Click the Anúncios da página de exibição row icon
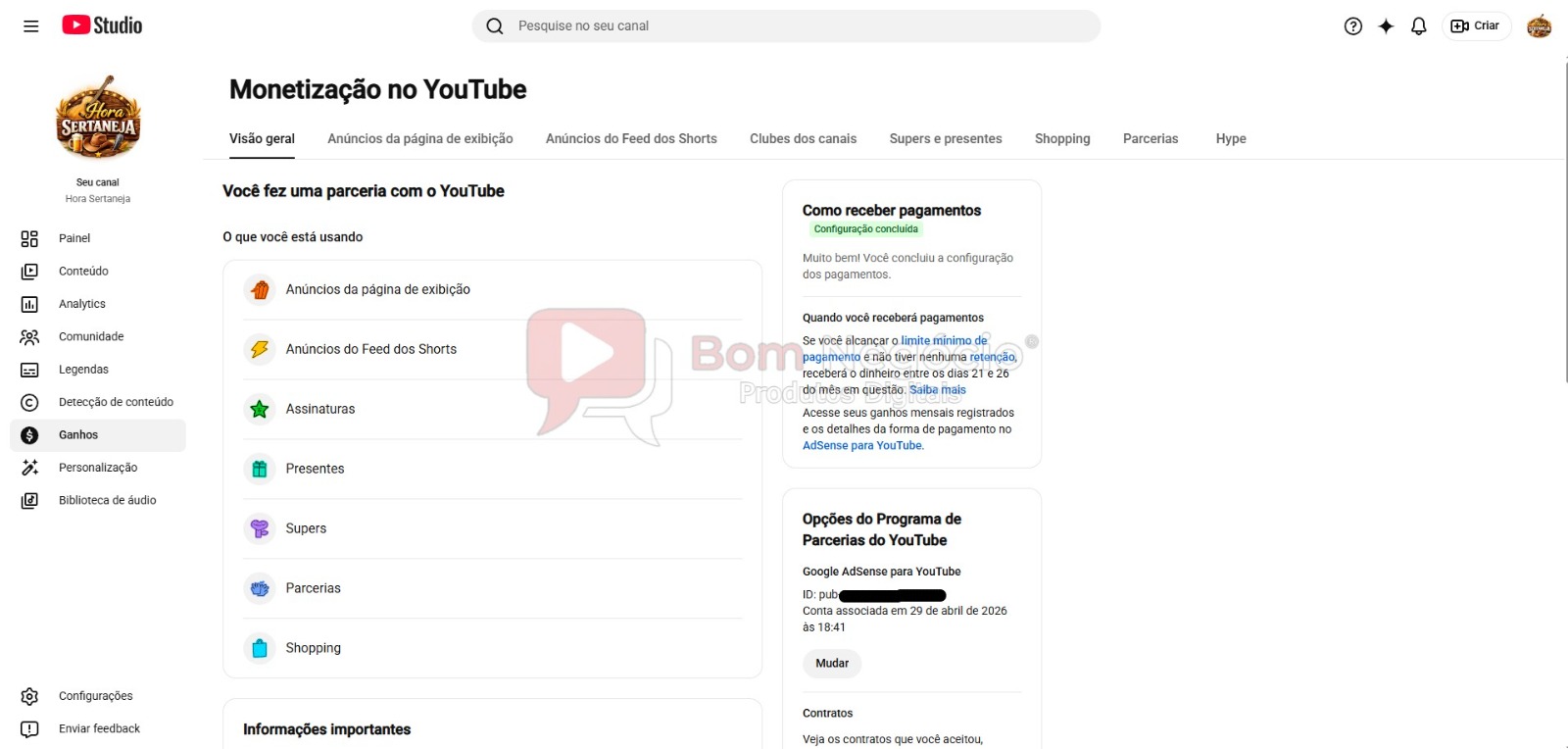Screen dimensions: 1568x749 coord(260,290)
